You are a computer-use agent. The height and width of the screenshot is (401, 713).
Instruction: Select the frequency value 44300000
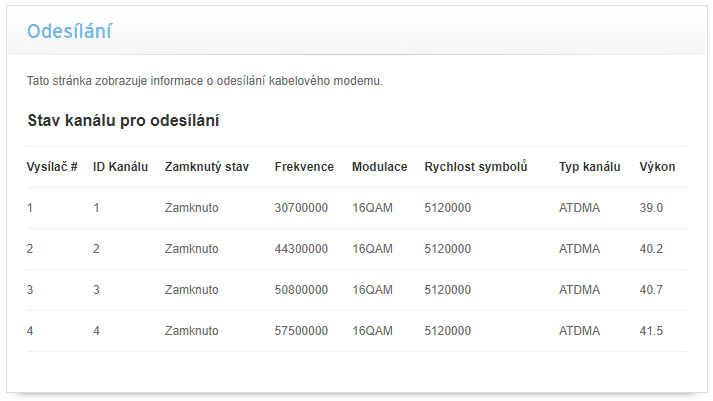tap(301, 249)
